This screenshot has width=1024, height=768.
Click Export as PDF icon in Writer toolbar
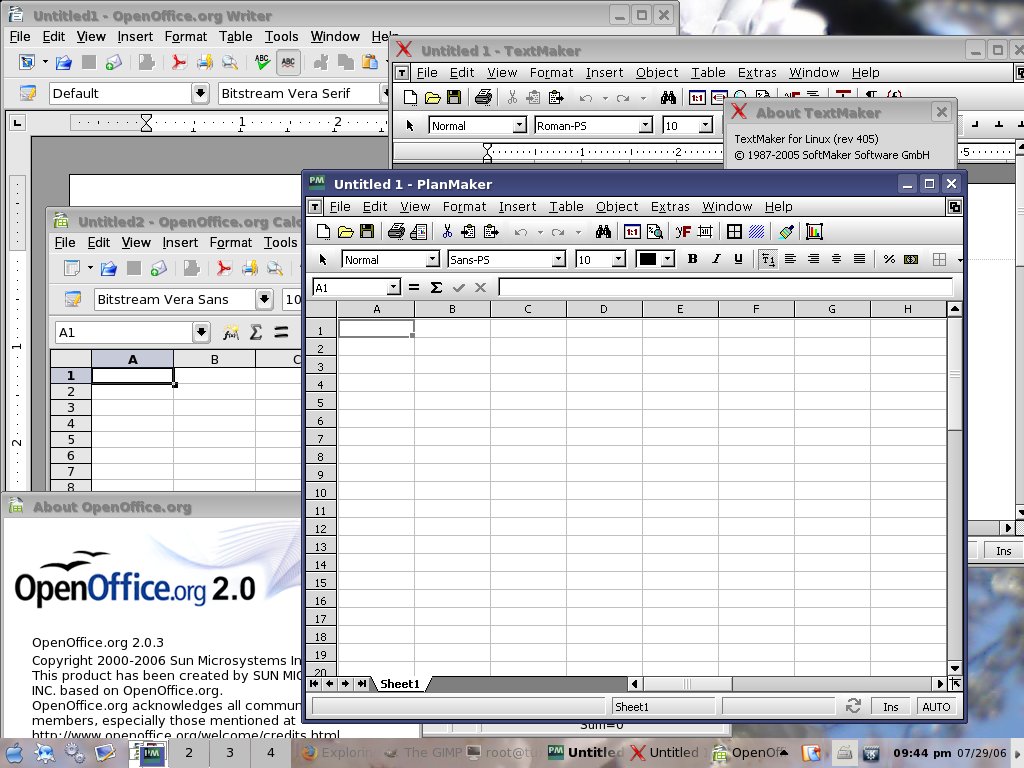pyautogui.click(x=178, y=62)
